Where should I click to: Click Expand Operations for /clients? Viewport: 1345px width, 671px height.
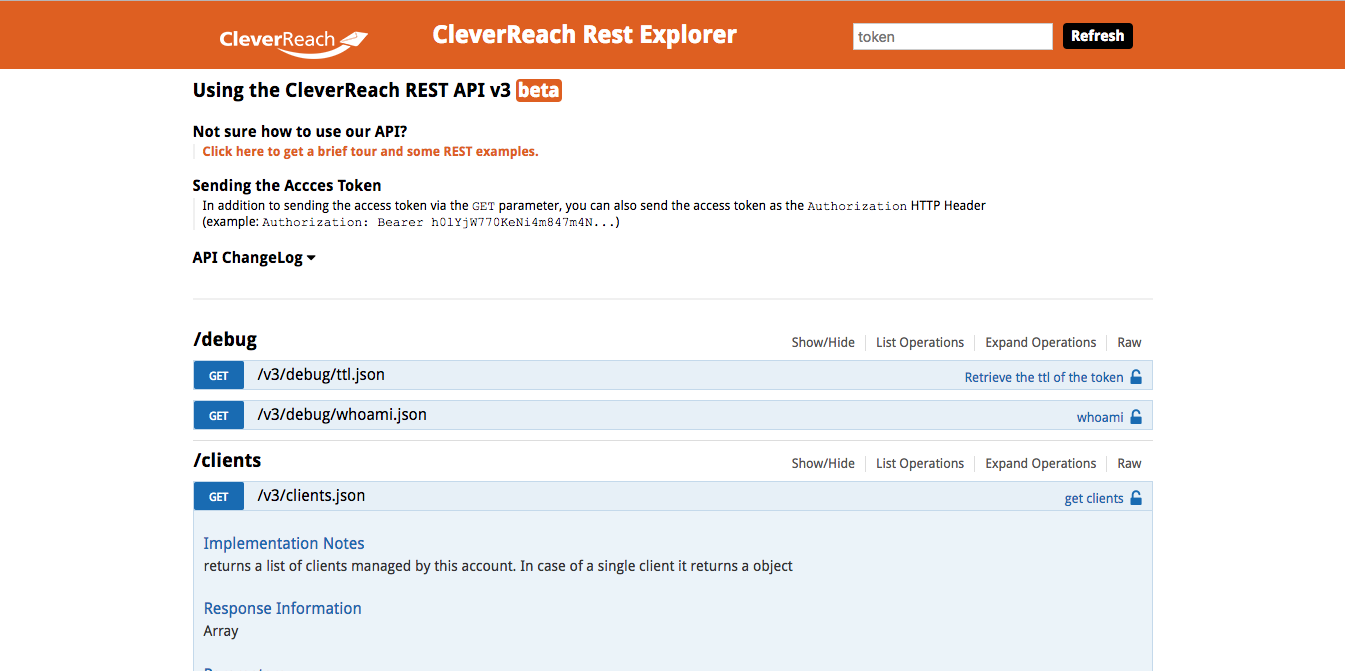click(1041, 463)
